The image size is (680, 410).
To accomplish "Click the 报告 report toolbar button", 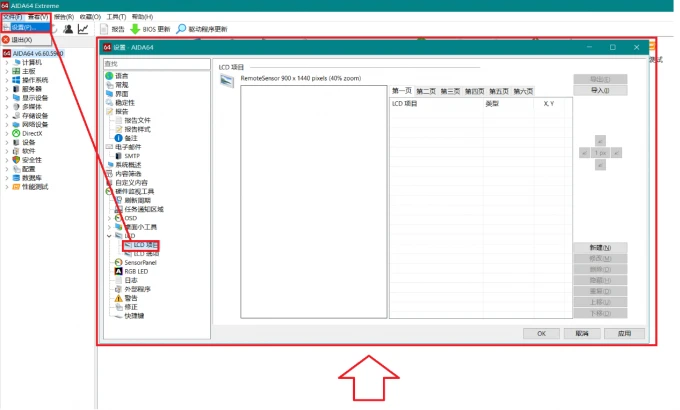I will [x=112, y=29].
